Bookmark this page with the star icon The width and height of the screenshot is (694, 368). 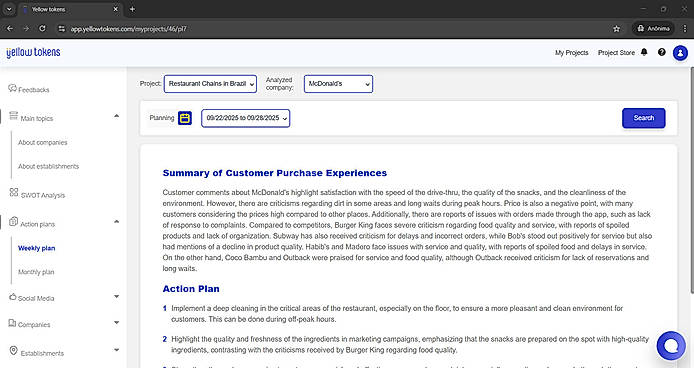[617, 29]
